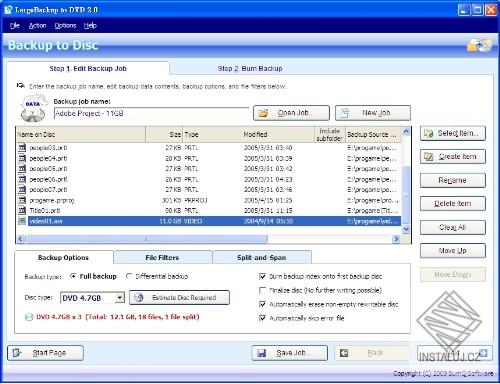This screenshot has height=384, width=500.
Task: Click the horizontal scrollbar thumb
Action: pyautogui.click(x=147, y=239)
